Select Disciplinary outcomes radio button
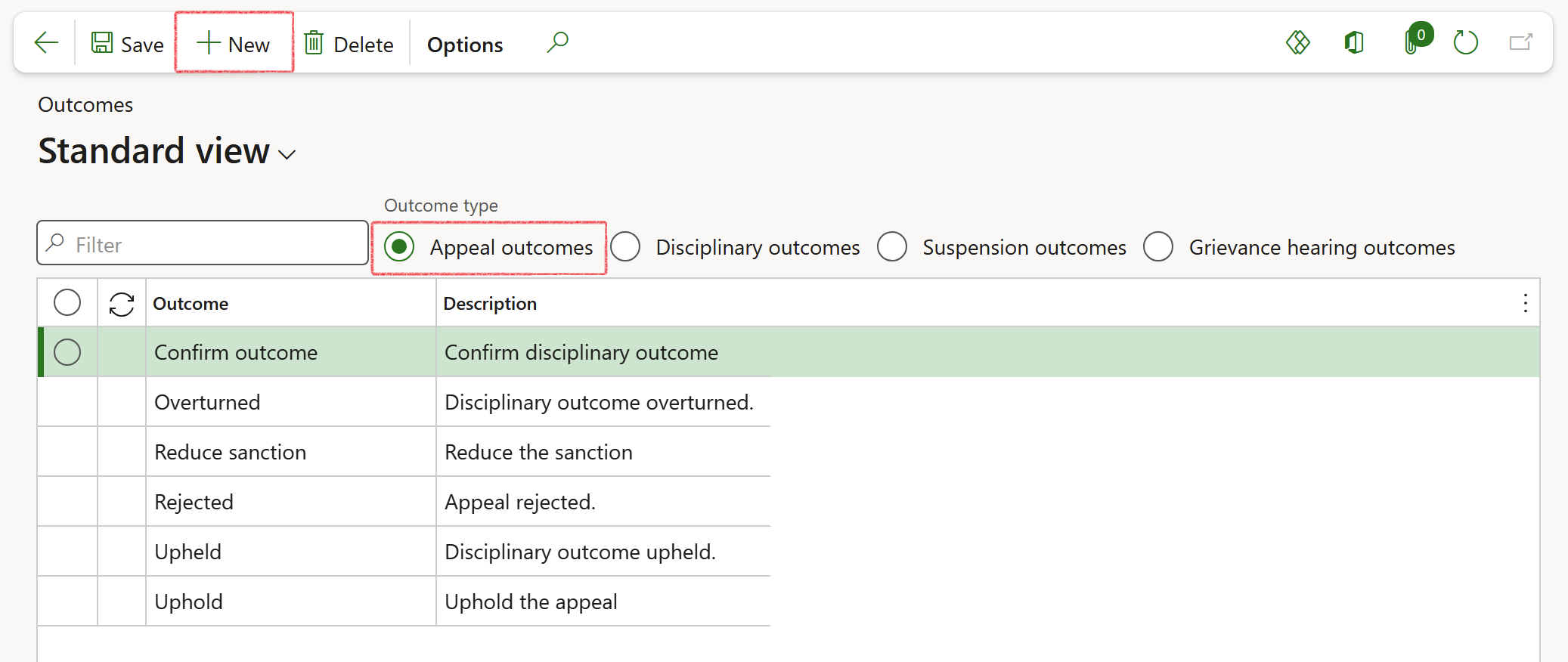Screen dimensions: 1568x662 coord(626,247)
